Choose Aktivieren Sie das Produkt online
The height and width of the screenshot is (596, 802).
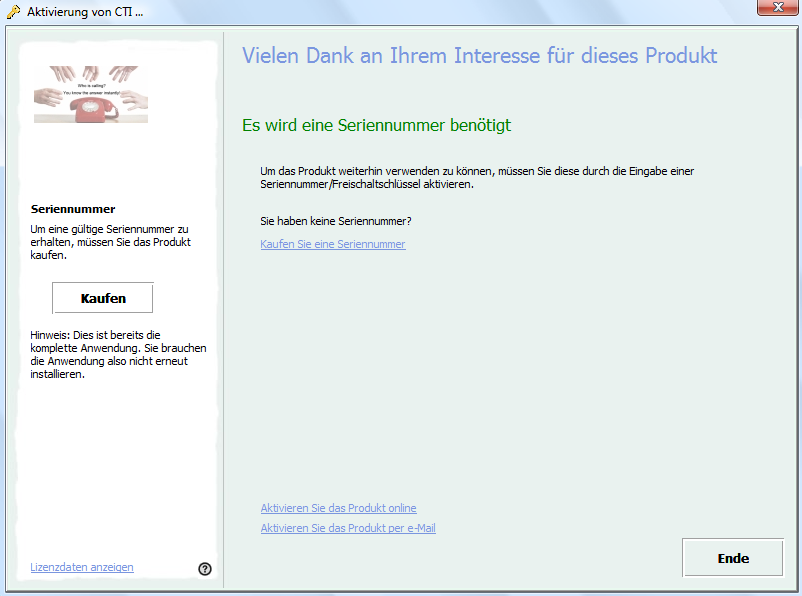tap(338, 508)
